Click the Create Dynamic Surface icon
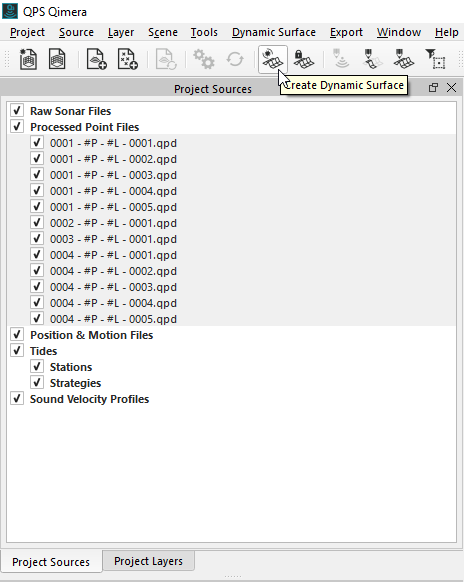The width and height of the screenshot is (464, 582). click(273, 59)
